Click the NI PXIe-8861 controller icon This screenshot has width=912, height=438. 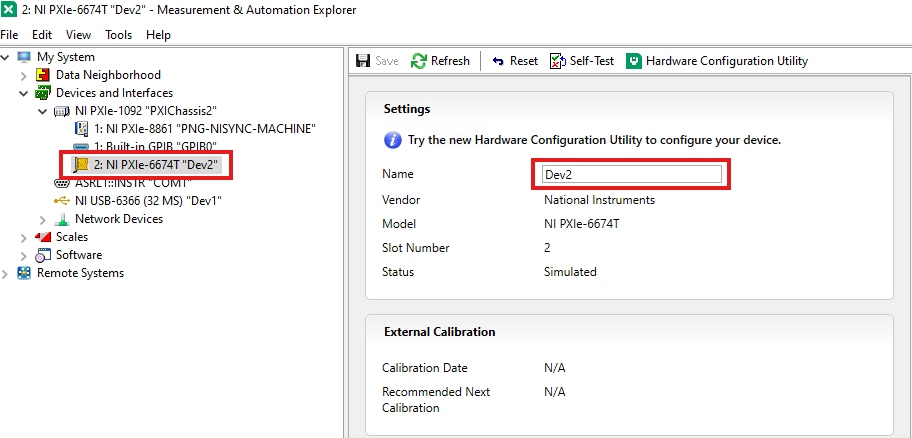click(81, 129)
